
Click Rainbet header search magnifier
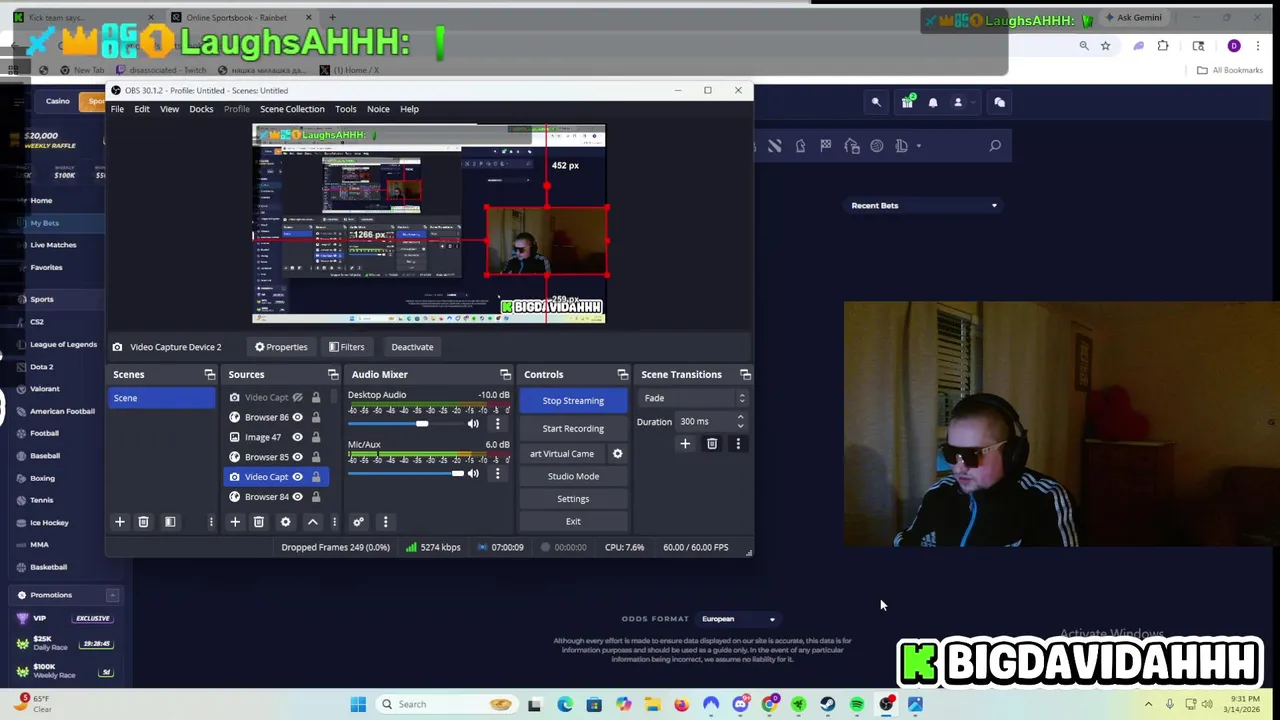coord(876,102)
